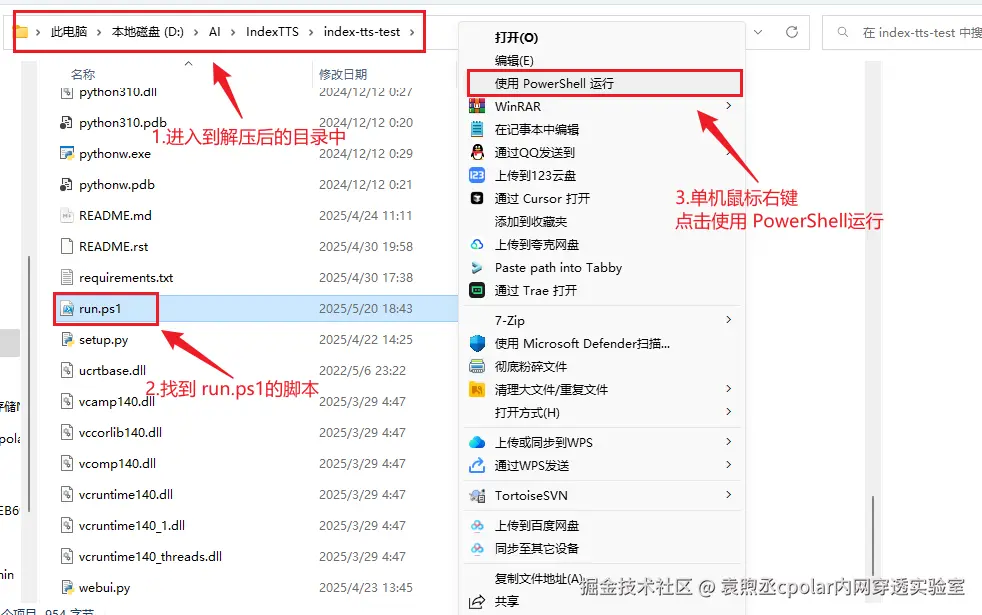This screenshot has height=615, width=982.
Task: Click the pythonw.exe application icon
Action: click(67, 153)
